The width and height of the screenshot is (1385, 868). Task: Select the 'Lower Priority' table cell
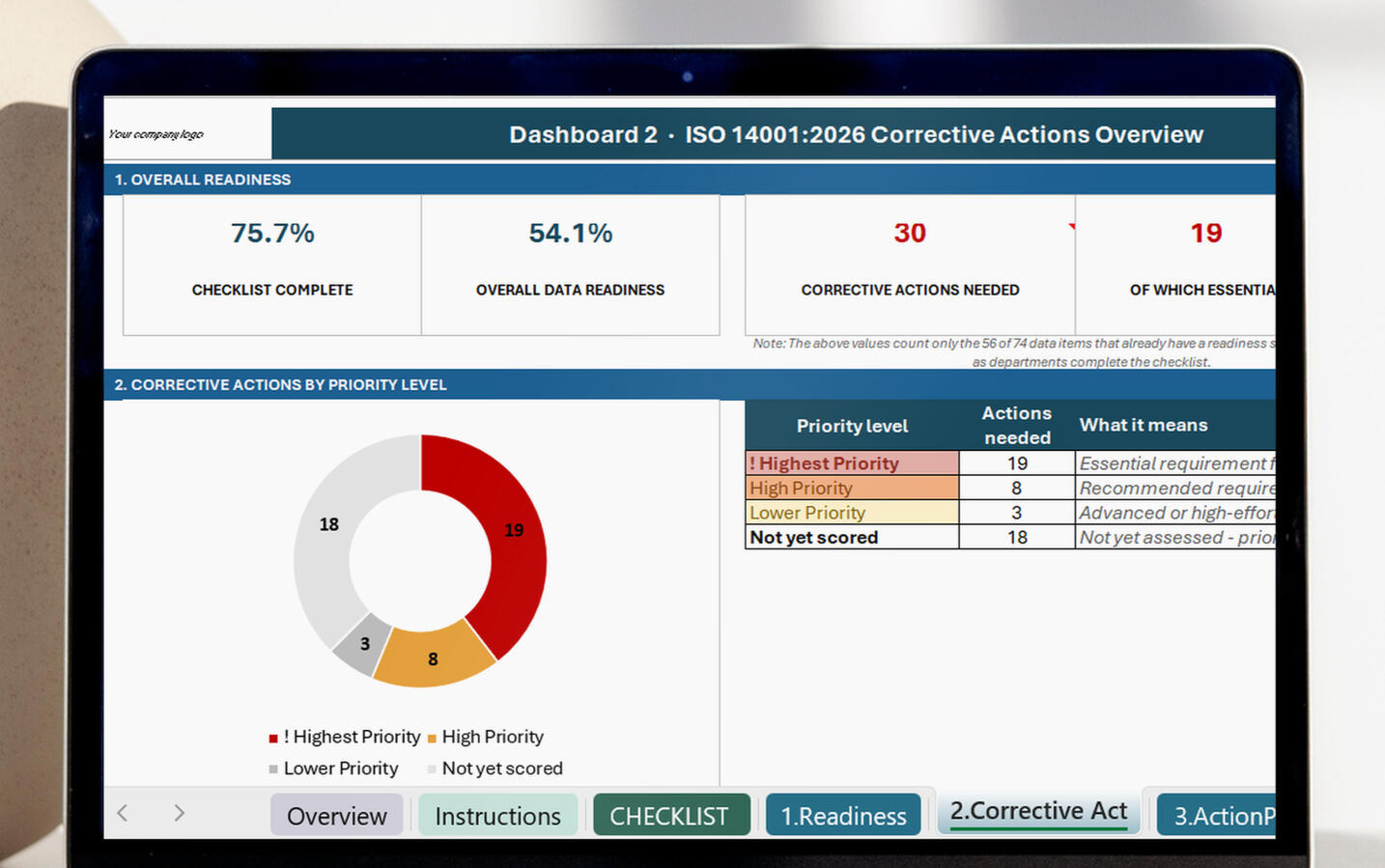point(852,513)
